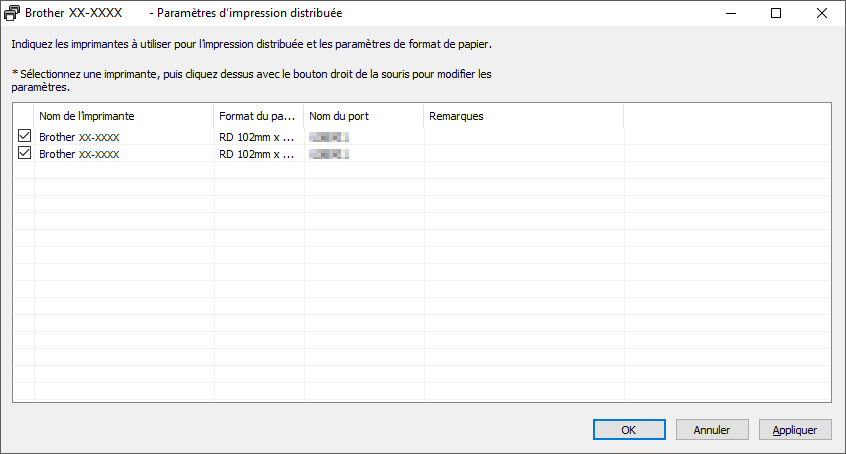The image size is (846, 454).
Task: Select the first Brother XX-XXXX printer name
Action: 79,137
